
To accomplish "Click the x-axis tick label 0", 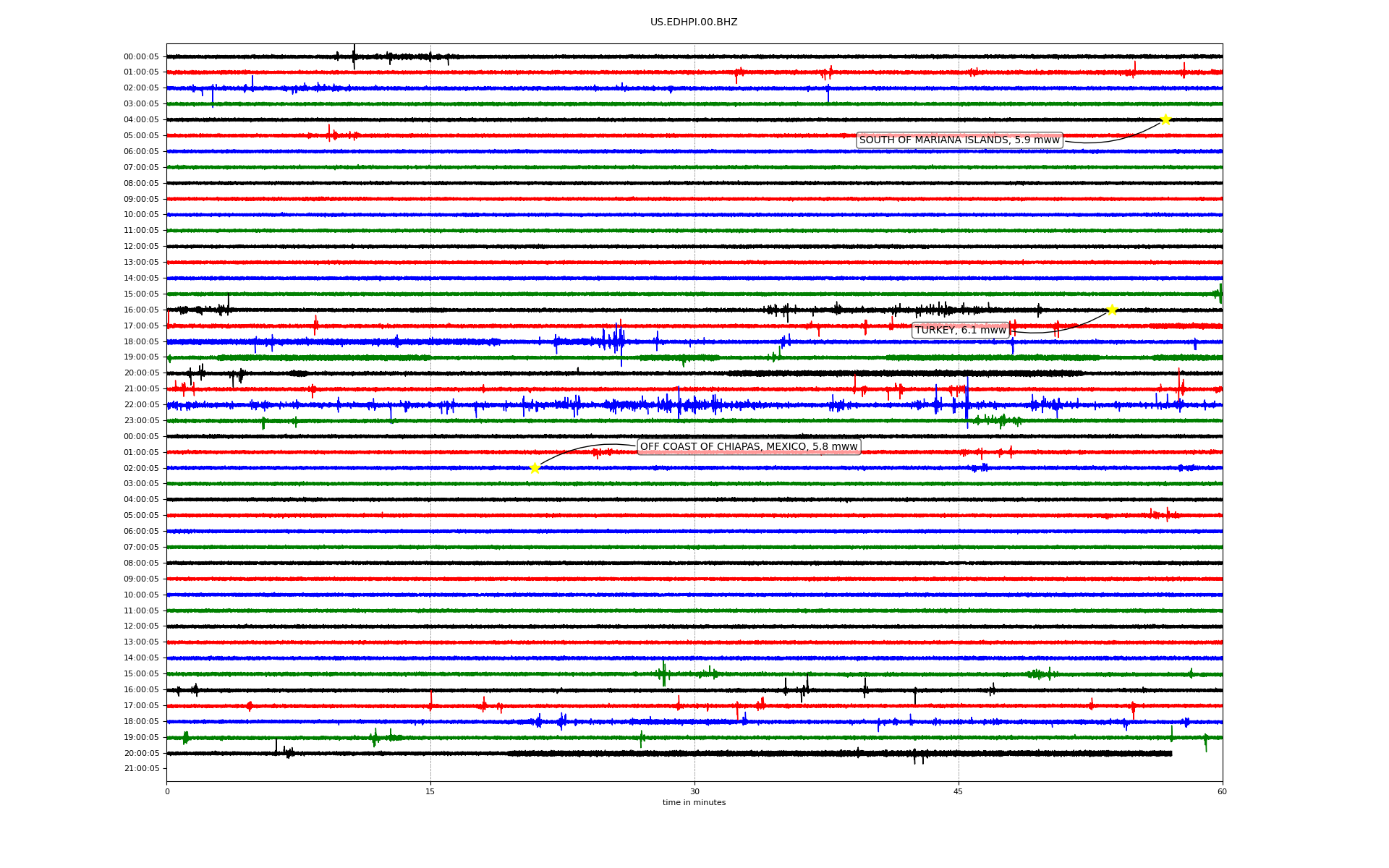I will tap(167, 792).
